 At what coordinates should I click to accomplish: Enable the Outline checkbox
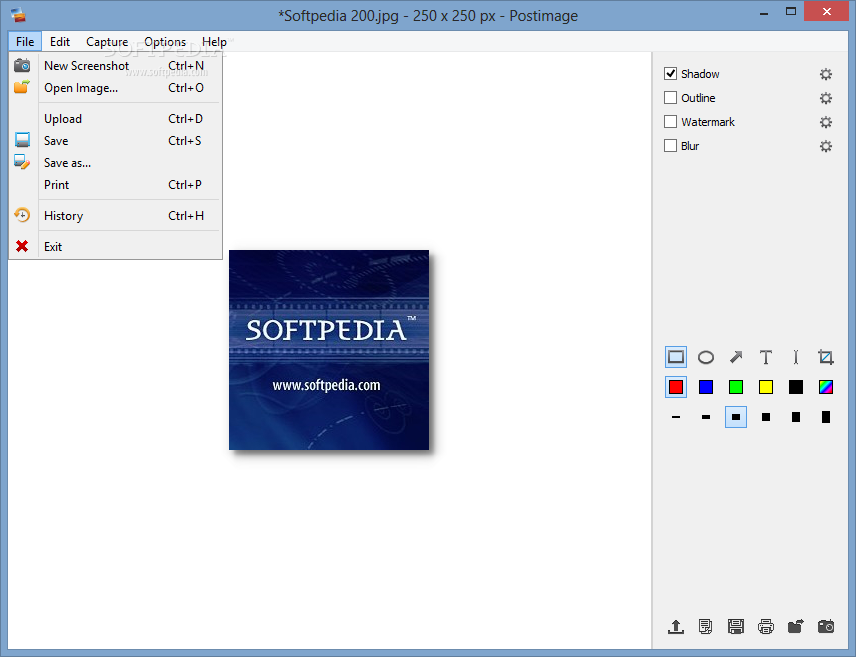click(670, 98)
